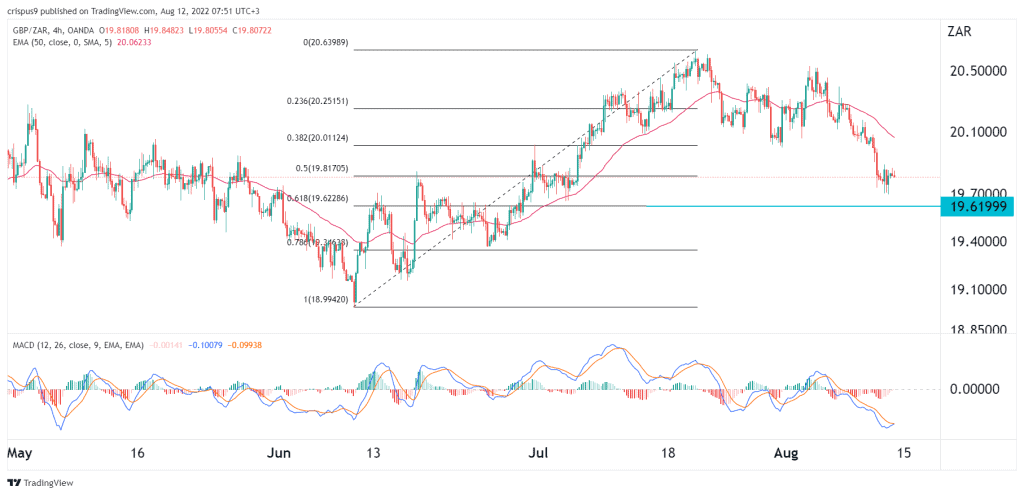Click the Jun date label
Viewport: 1024px width, 495px height.
tap(281, 452)
